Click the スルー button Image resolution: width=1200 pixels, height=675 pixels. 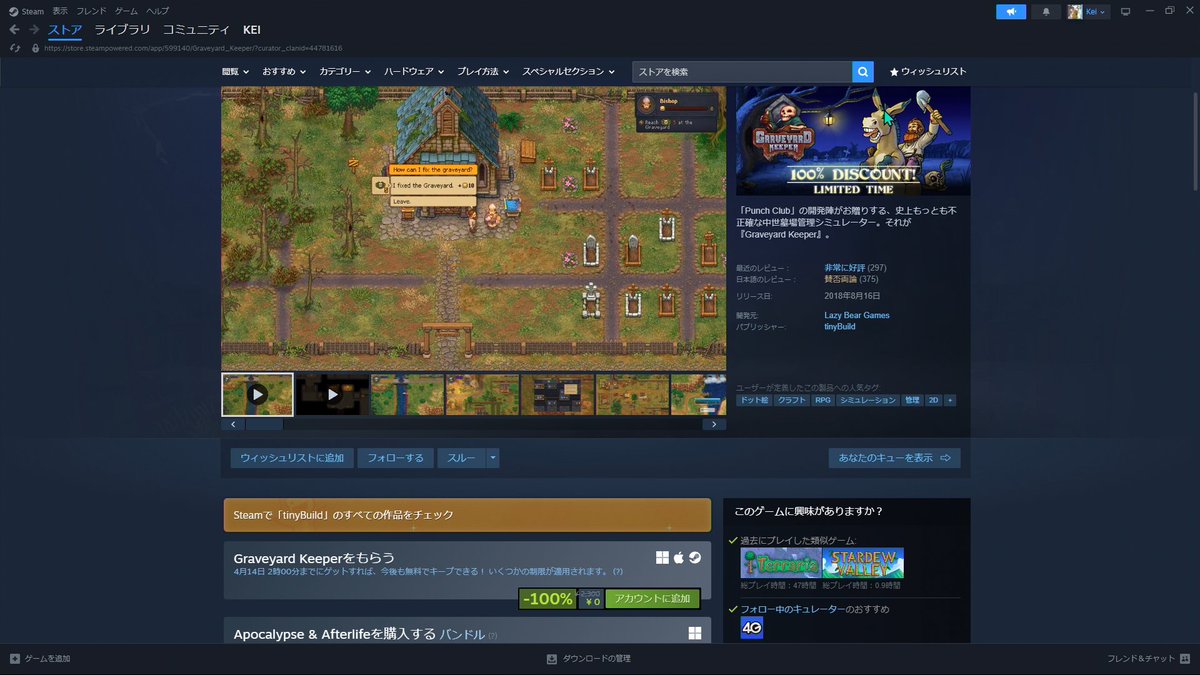click(x=461, y=458)
